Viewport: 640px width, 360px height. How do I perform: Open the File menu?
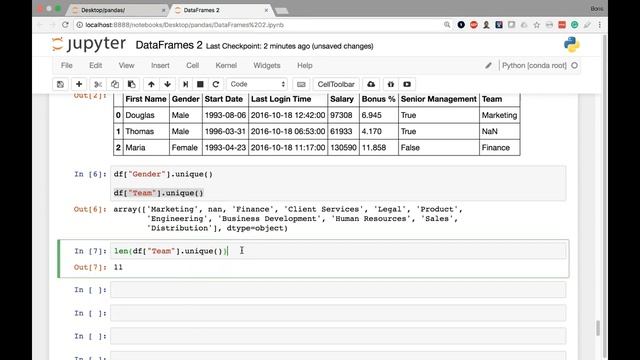point(67,65)
